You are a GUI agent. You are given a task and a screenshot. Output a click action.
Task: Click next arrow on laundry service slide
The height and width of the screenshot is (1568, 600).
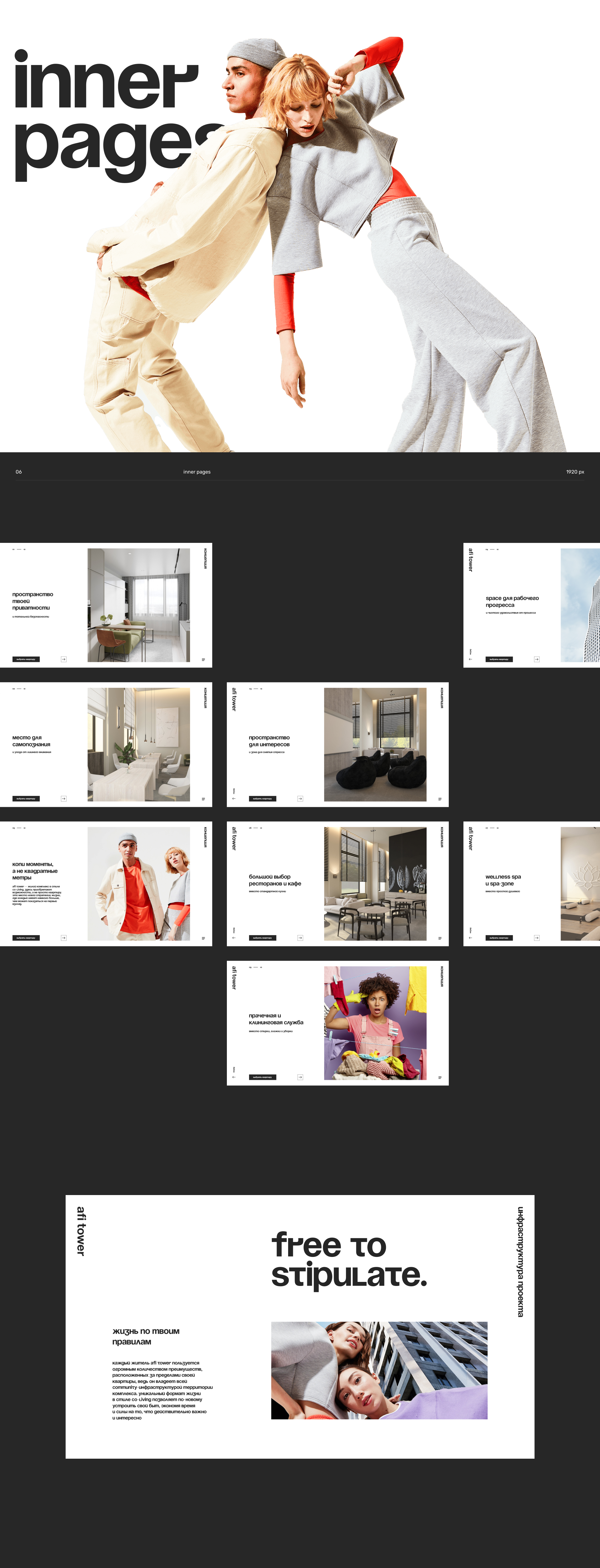(300, 1077)
